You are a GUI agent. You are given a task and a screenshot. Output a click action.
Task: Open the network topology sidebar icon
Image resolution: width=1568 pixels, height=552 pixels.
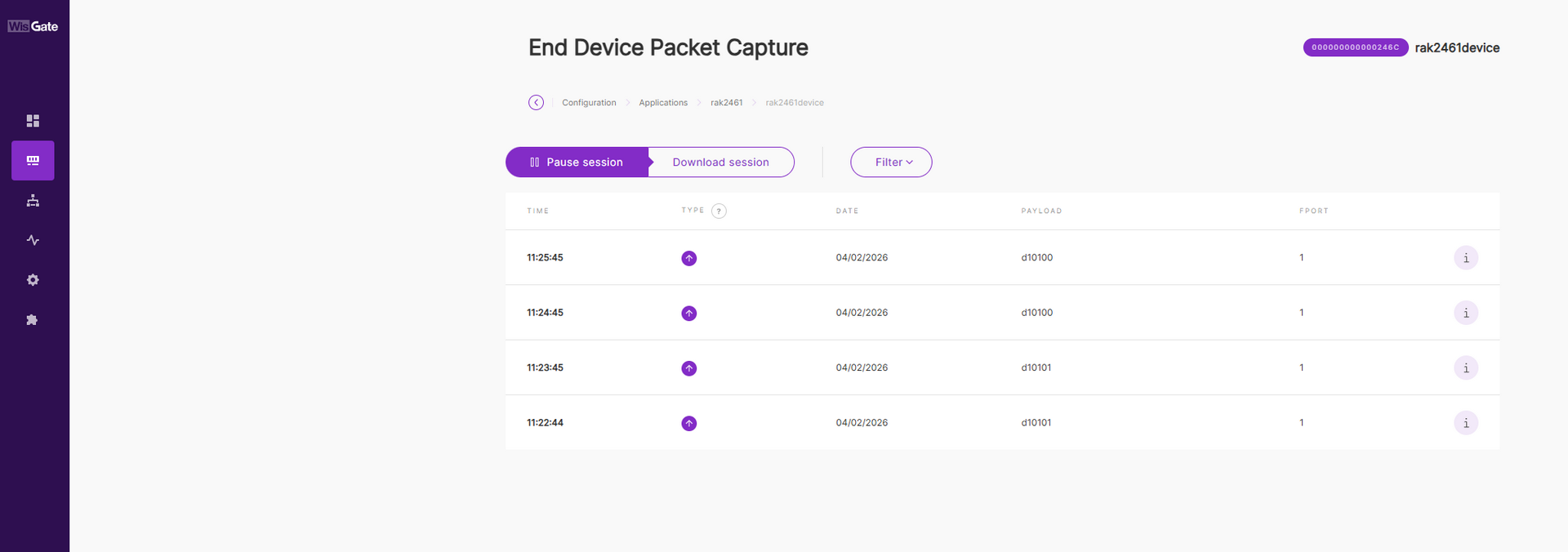pyautogui.click(x=33, y=201)
